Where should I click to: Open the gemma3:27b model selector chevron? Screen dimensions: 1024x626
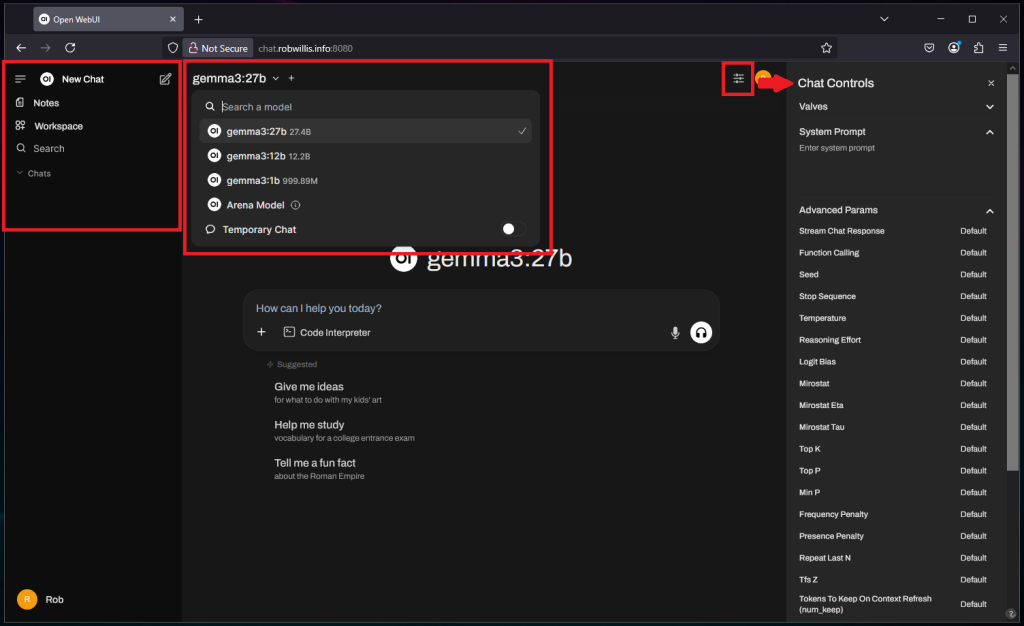pyautogui.click(x=276, y=78)
